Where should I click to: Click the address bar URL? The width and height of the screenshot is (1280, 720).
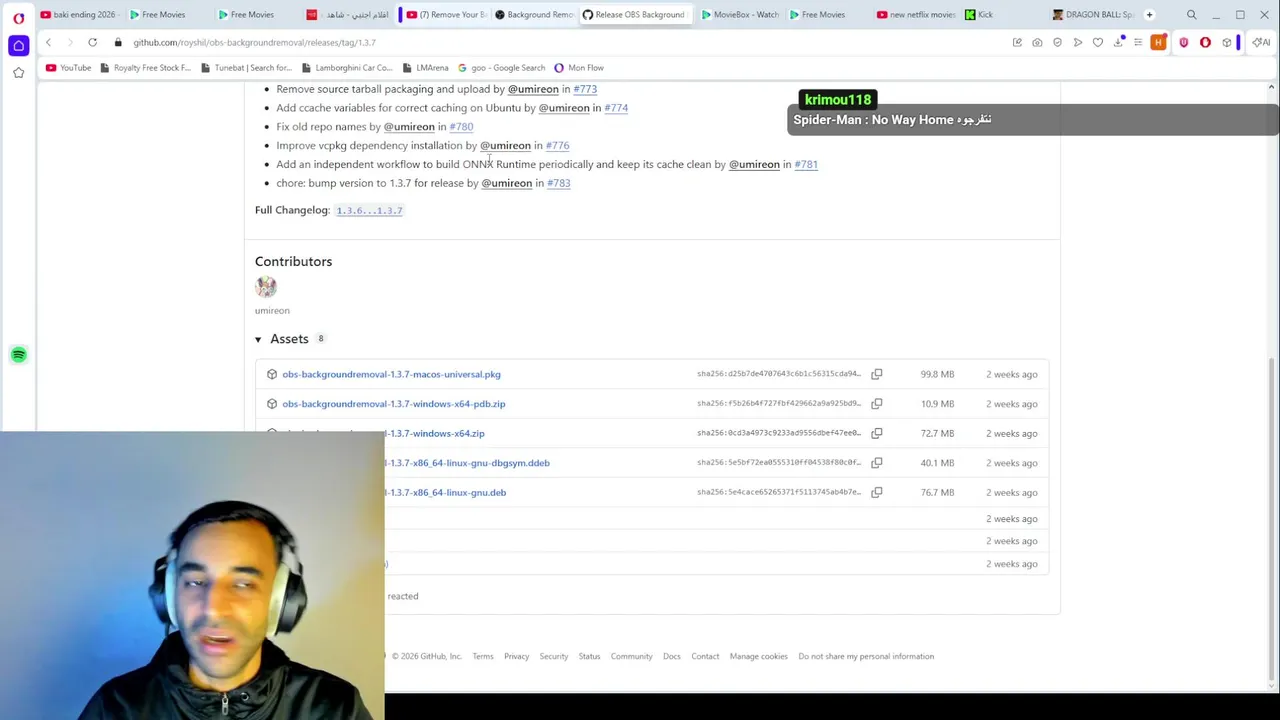click(254, 42)
